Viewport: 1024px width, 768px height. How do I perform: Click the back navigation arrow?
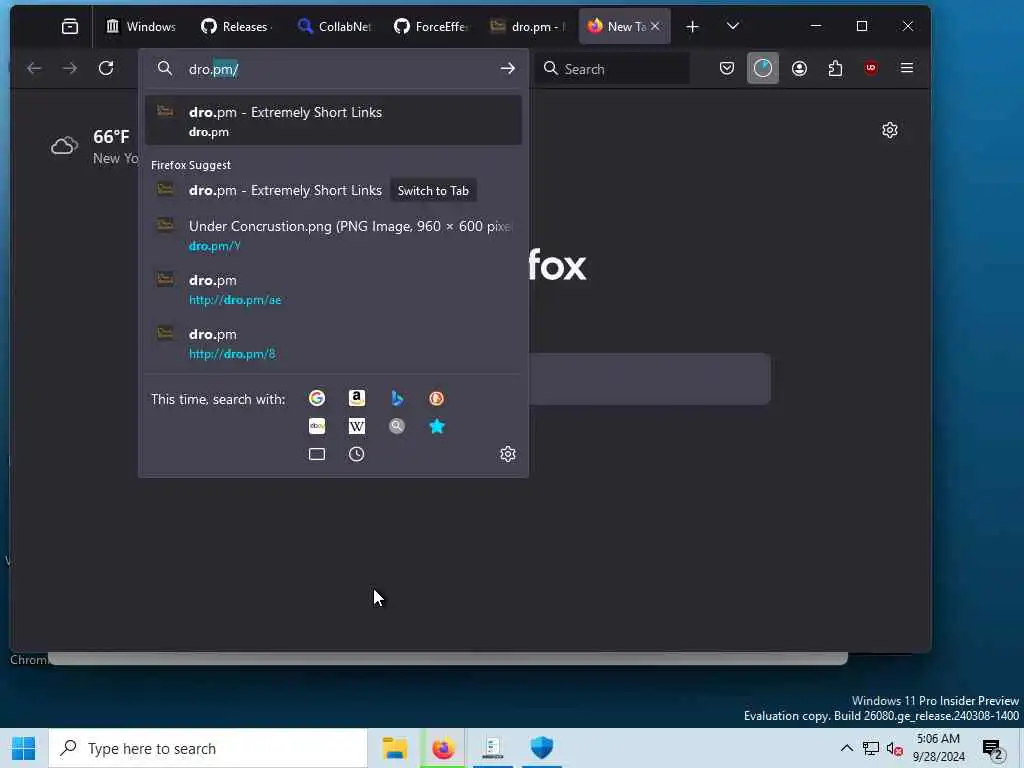[x=35, y=69]
